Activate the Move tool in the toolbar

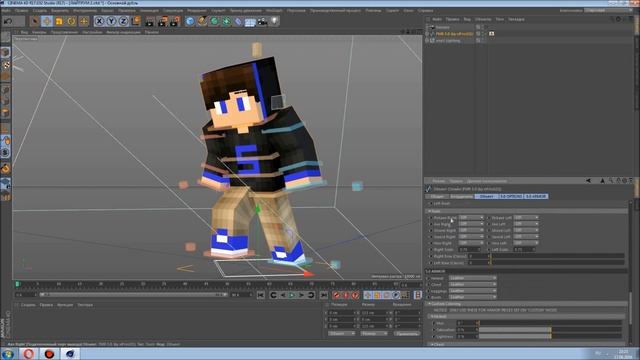coord(47,21)
